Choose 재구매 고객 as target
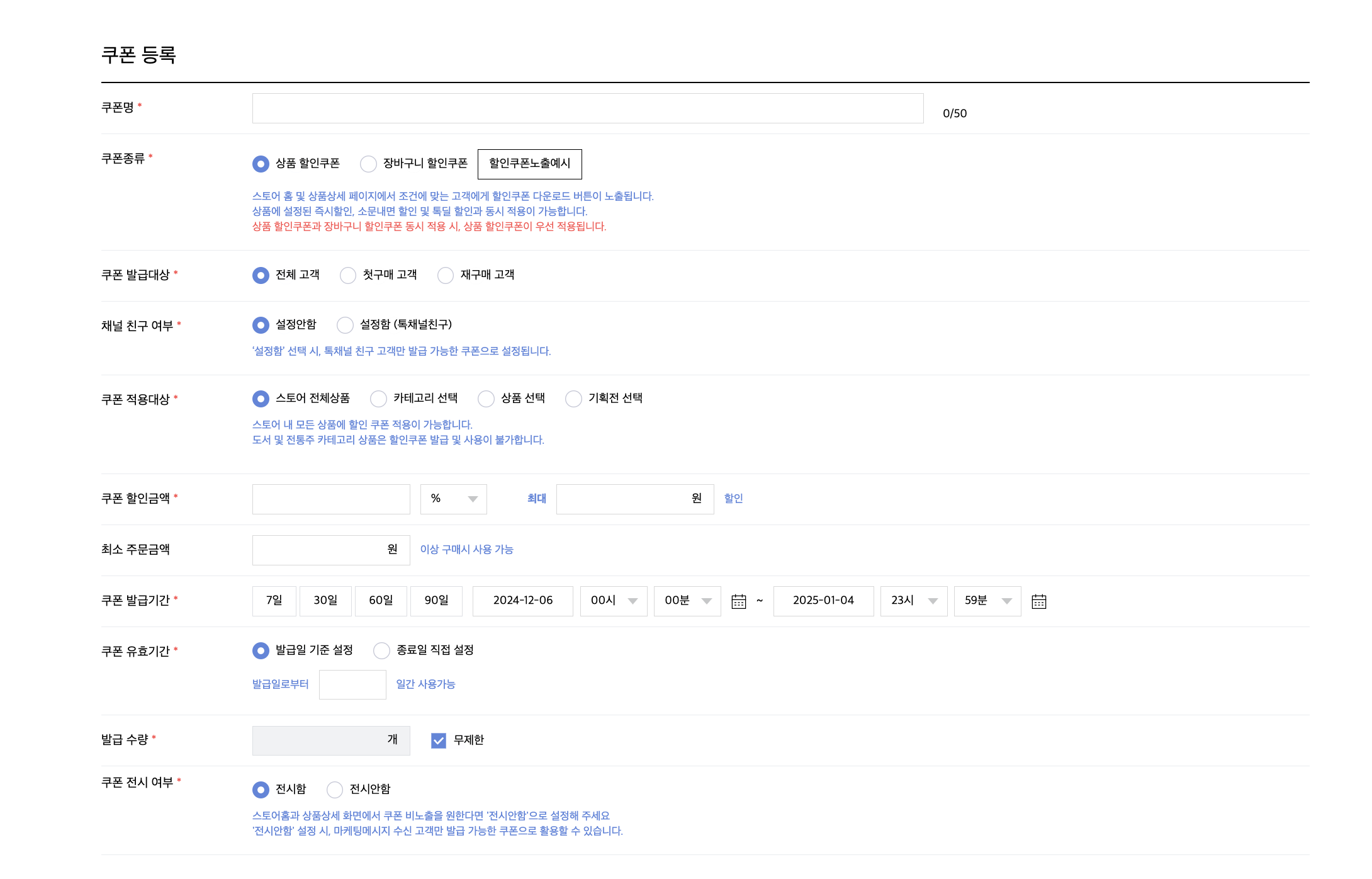The image size is (1372, 879). pyautogui.click(x=446, y=275)
